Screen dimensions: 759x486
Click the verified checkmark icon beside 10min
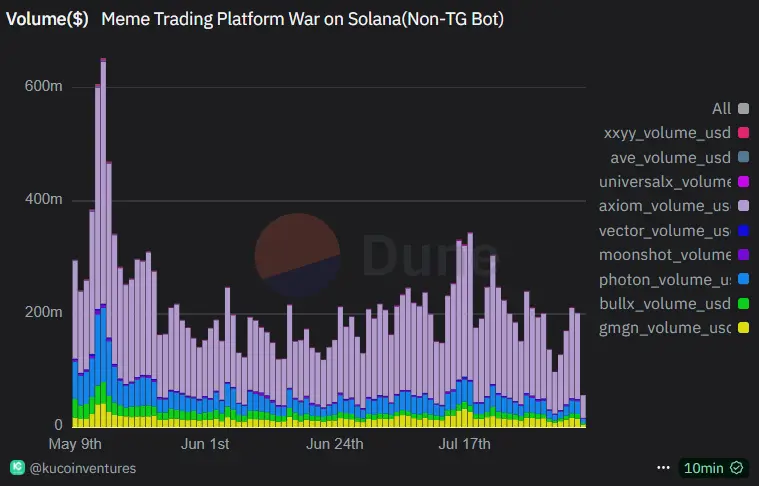736,468
